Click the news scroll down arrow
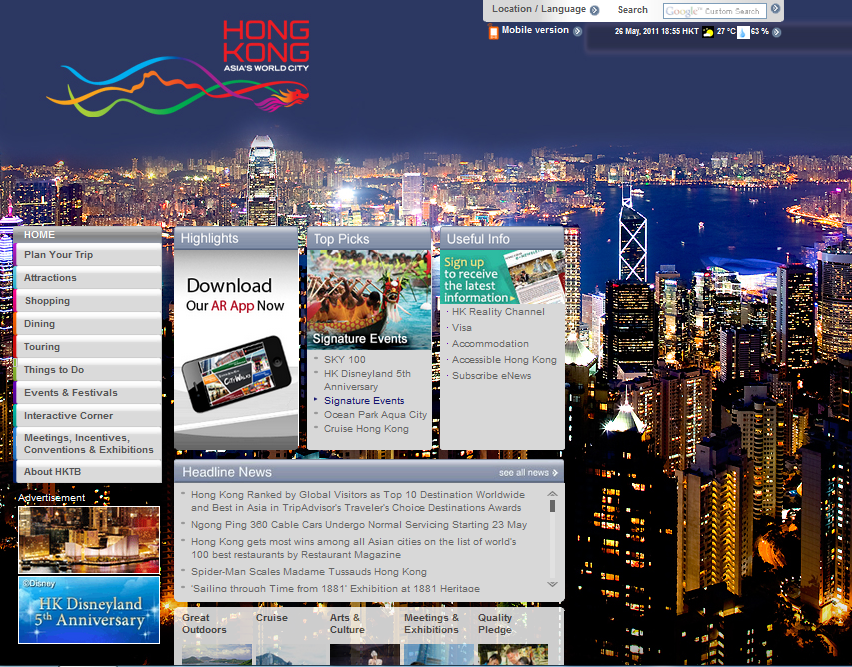 552,584
